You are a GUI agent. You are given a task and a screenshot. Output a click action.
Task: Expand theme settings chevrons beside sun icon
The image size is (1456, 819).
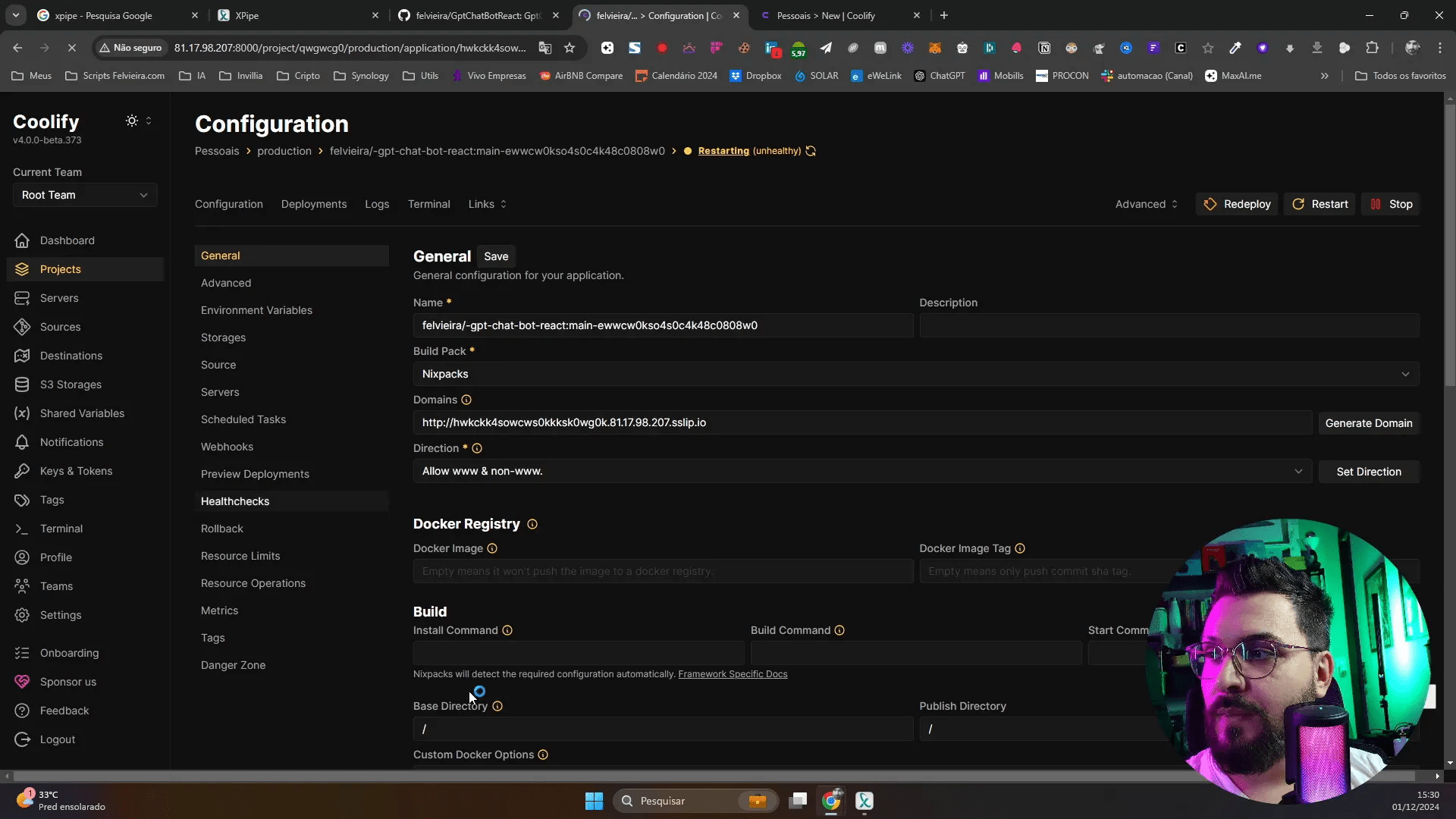tap(149, 121)
